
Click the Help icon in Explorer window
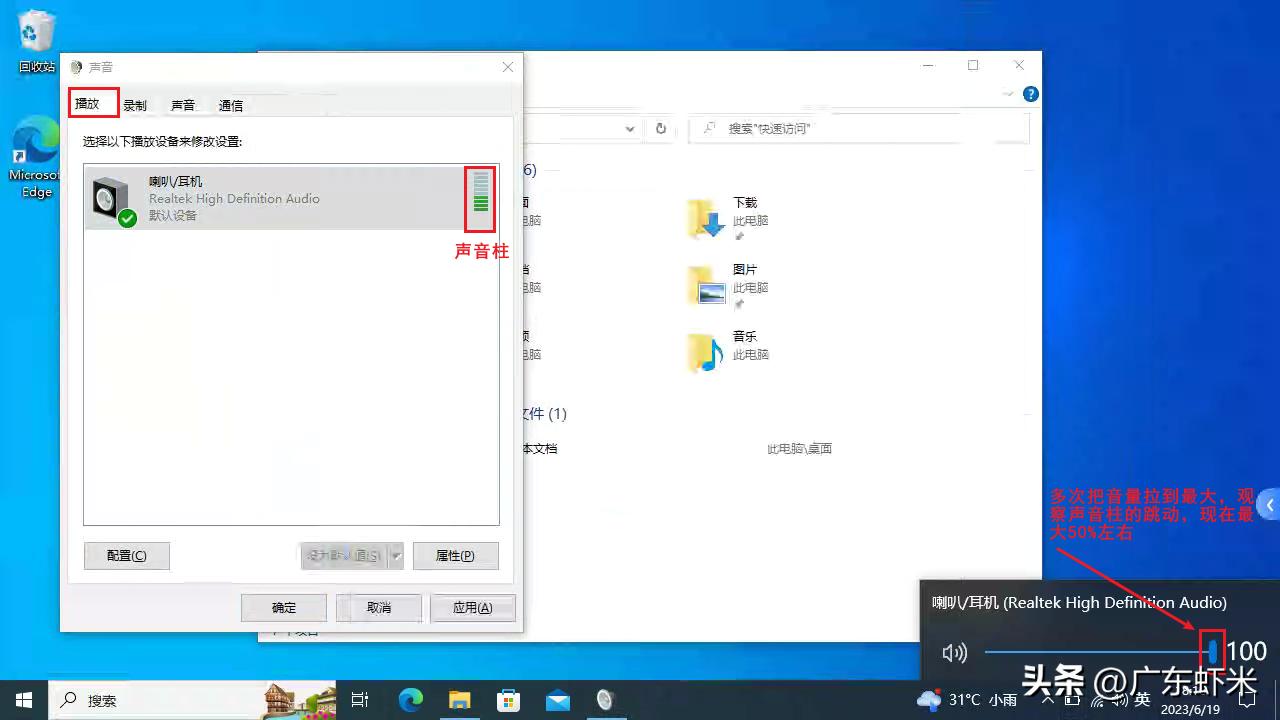click(1030, 94)
